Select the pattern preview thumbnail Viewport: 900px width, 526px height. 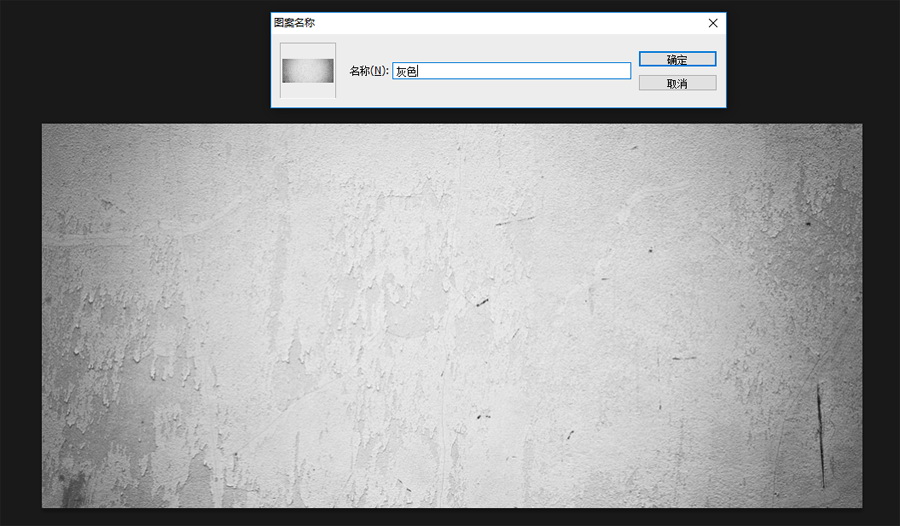(308, 70)
